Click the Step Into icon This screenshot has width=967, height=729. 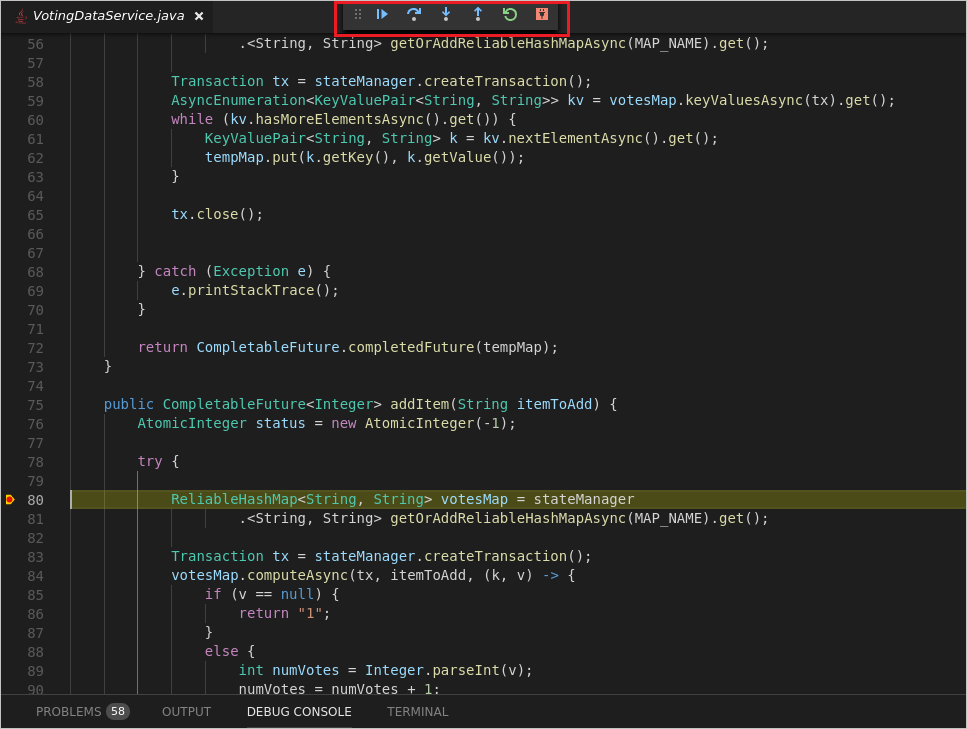coord(446,14)
